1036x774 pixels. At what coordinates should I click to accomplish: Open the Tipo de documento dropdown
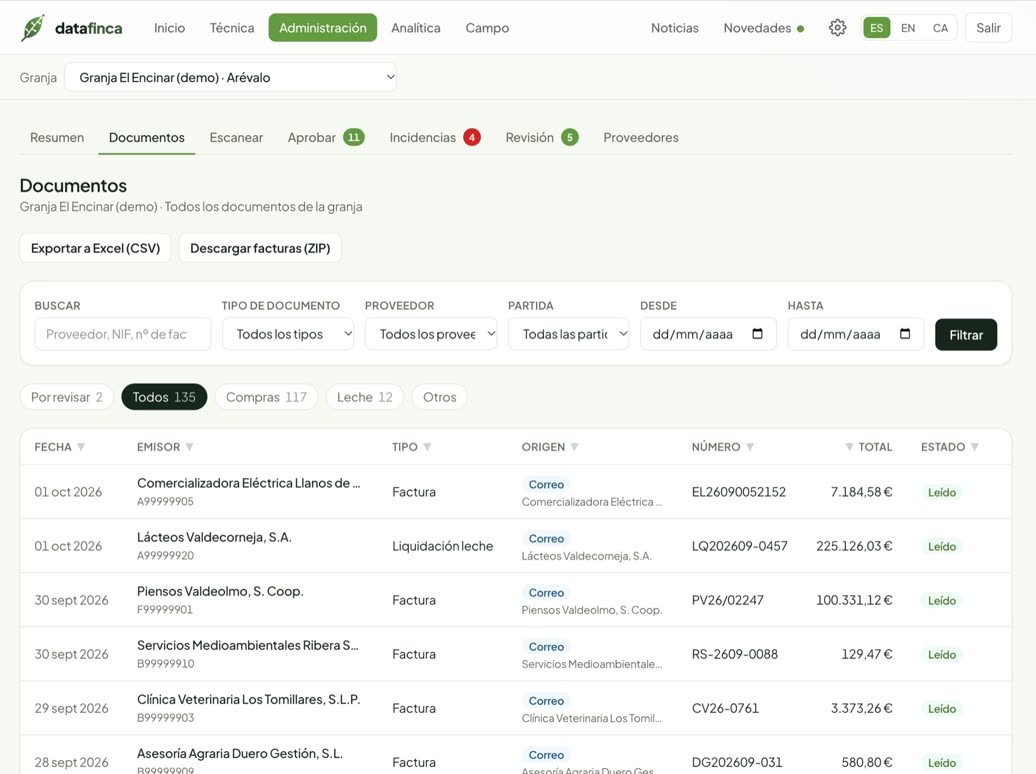288,334
